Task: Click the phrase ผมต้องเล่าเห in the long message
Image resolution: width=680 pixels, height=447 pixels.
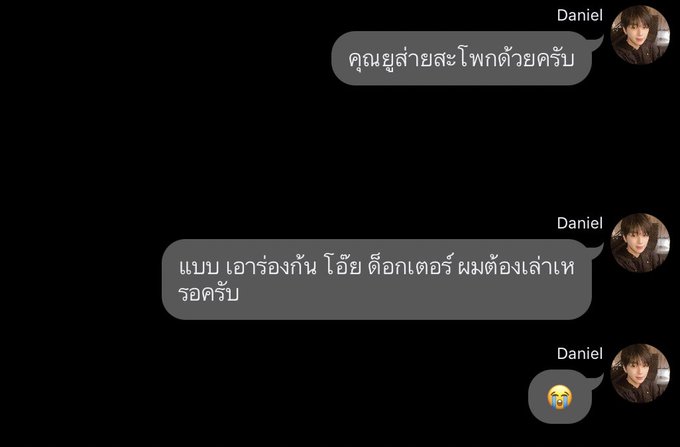Action: (x=517, y=267)
